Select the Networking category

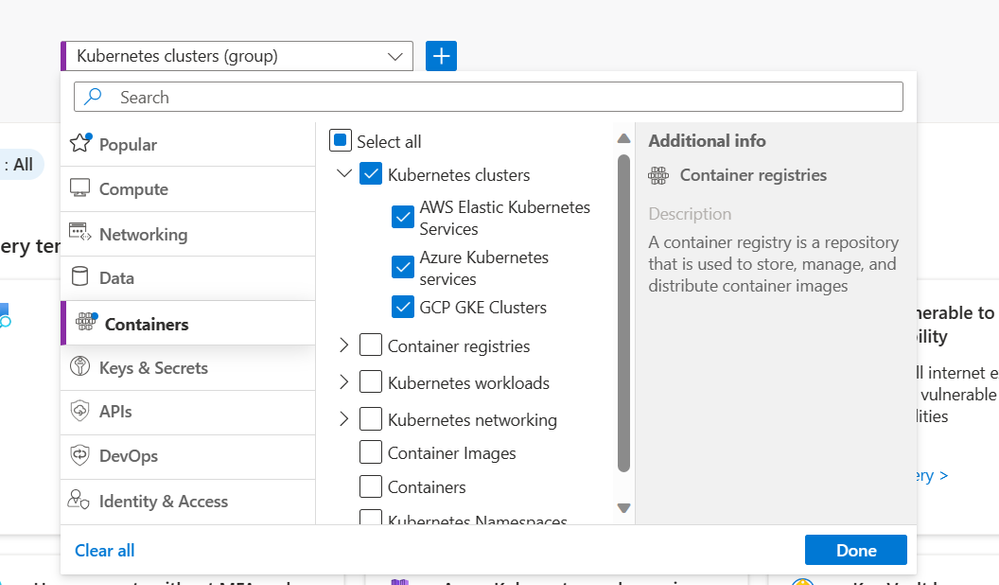coord(188,234)
